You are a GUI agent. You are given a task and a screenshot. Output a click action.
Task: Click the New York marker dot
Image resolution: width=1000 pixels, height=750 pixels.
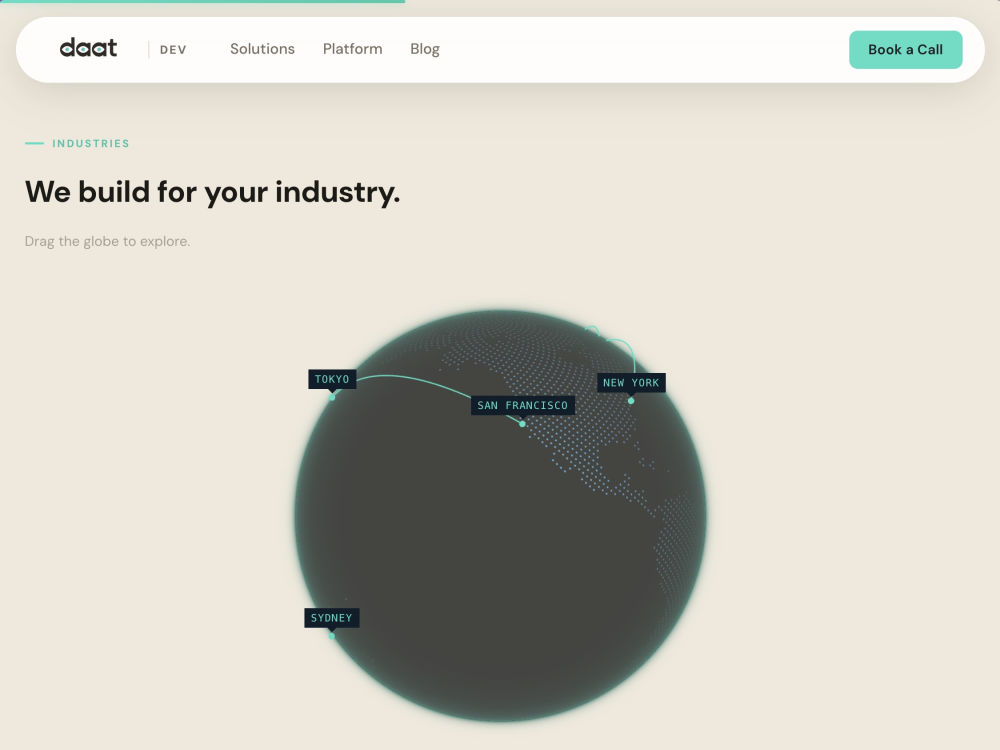[631, 401]
